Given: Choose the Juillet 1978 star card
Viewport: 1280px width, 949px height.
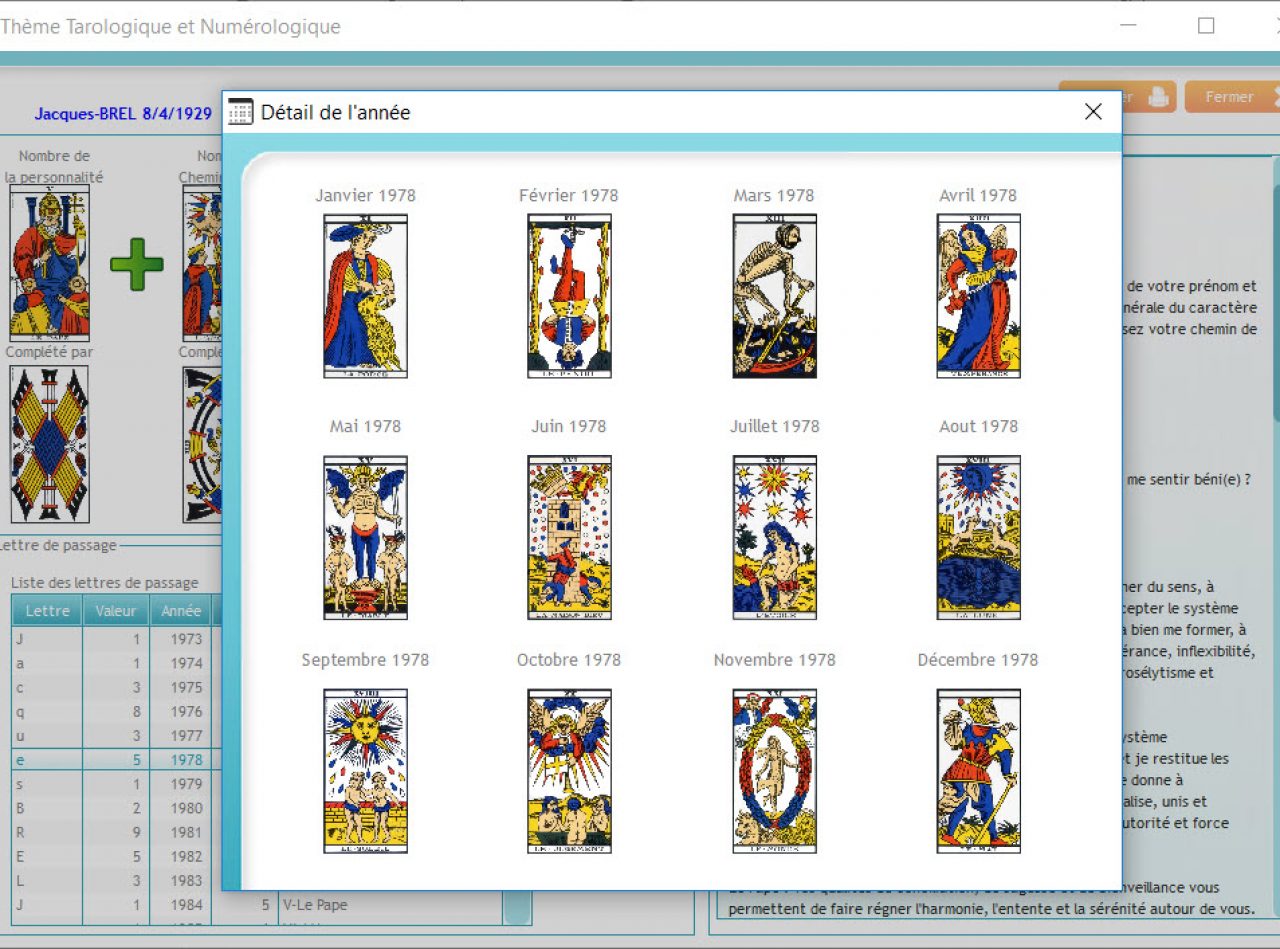Looking at the screenshot, I should point(774,537).
